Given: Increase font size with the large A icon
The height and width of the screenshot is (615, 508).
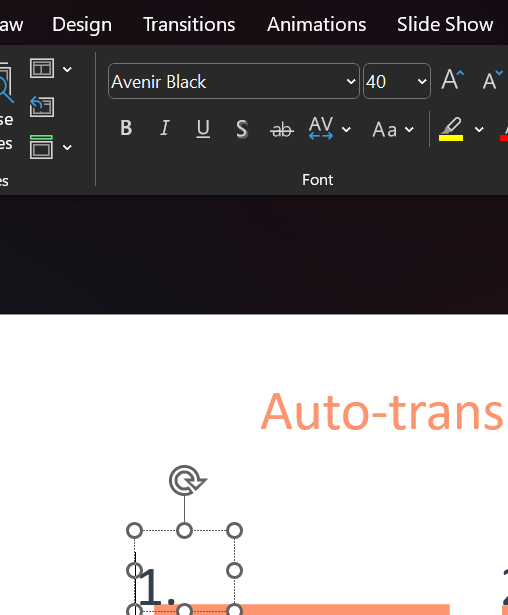Looking at the screenshot, I should pos(452,80).
